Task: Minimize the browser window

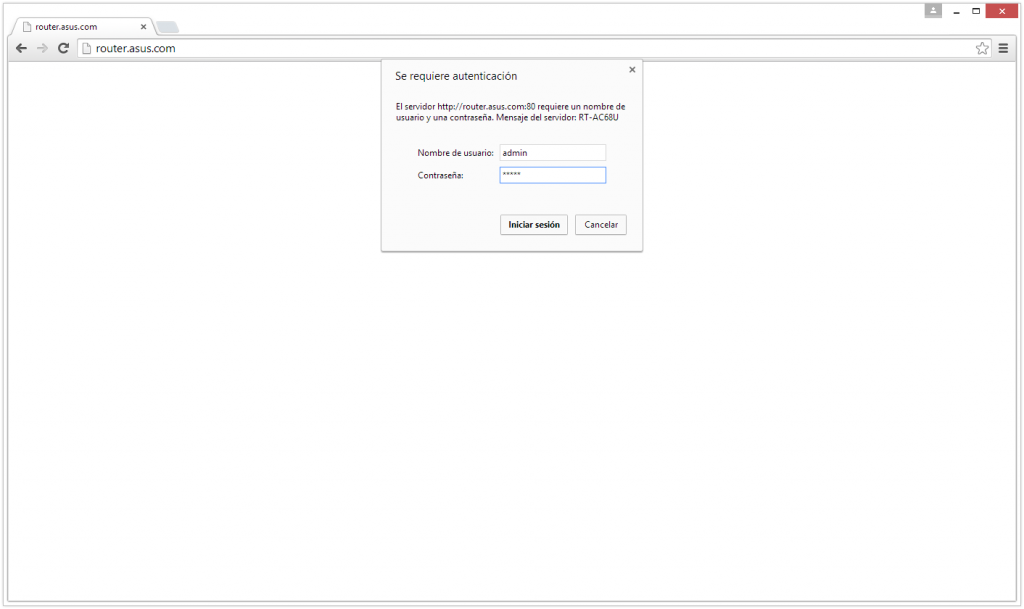Action: 956,11
